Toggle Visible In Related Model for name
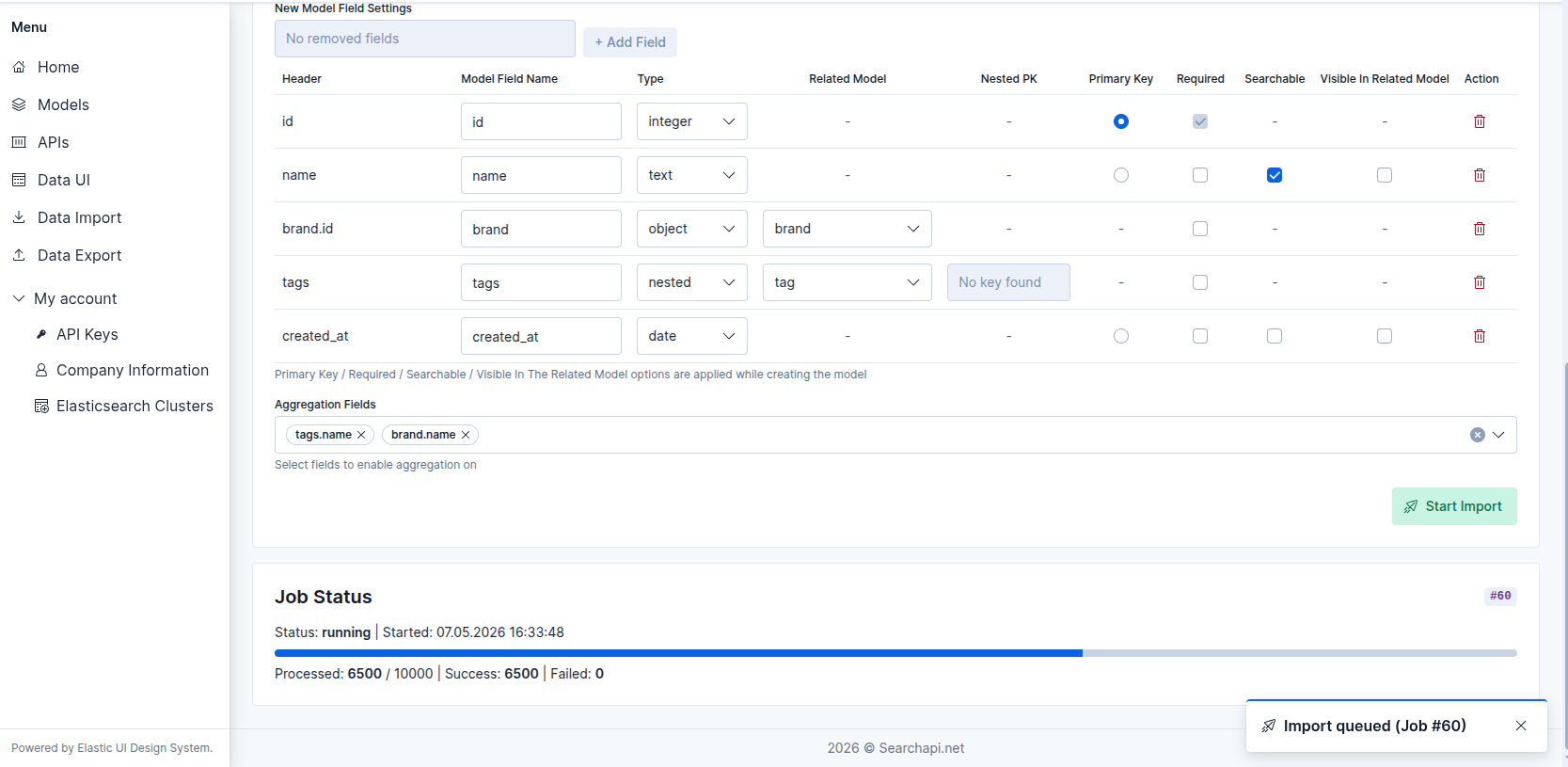This screenshot has width=1568, height=767. [1385, 175]
